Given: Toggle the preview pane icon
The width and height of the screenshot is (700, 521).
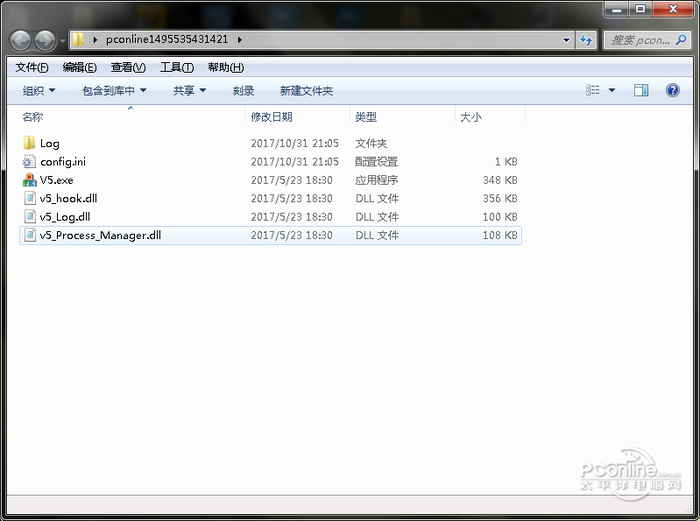Looking at the screenshot, I should click(x=641, y=91).
